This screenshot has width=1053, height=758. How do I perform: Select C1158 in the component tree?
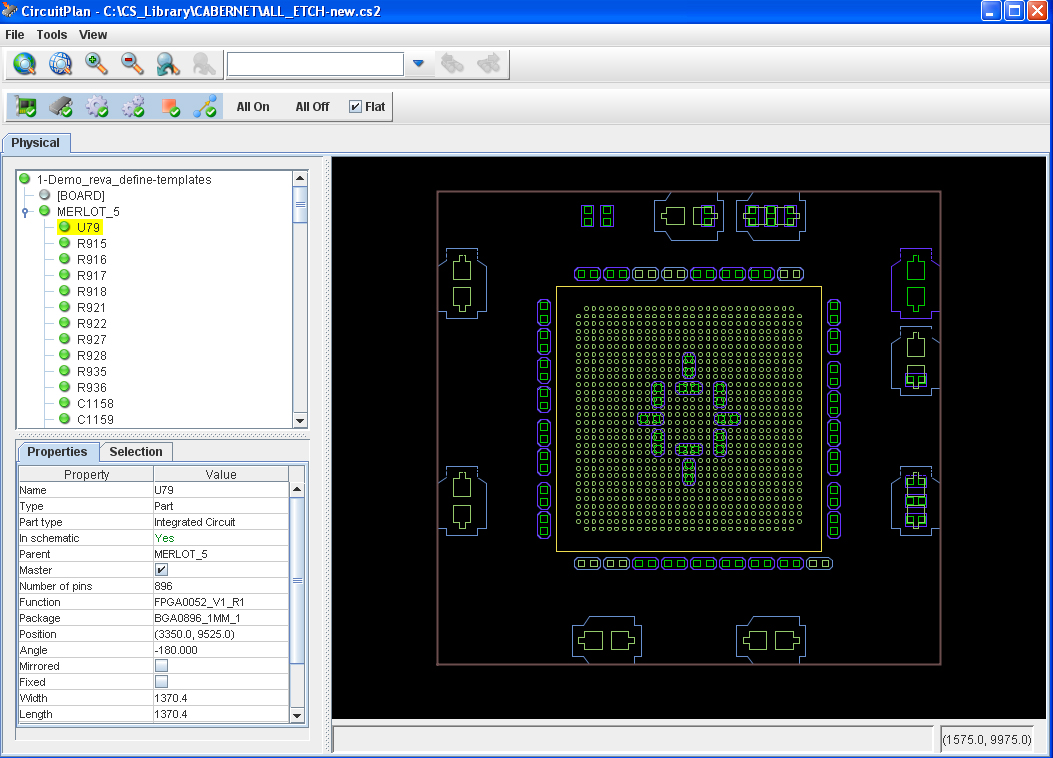(95, 404)
